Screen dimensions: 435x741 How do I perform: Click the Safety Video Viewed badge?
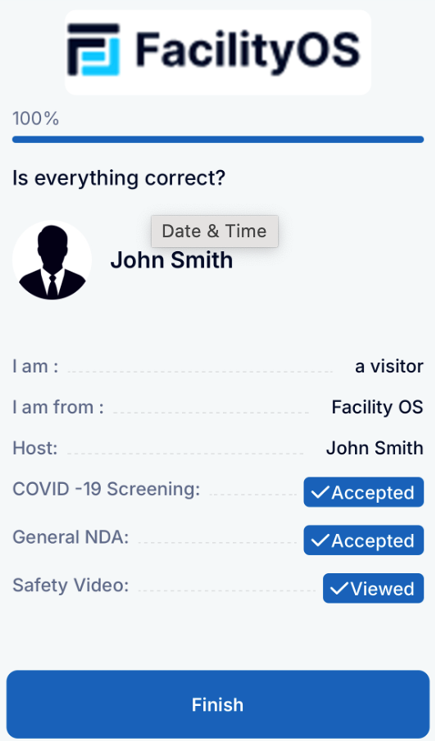point(373,588)
